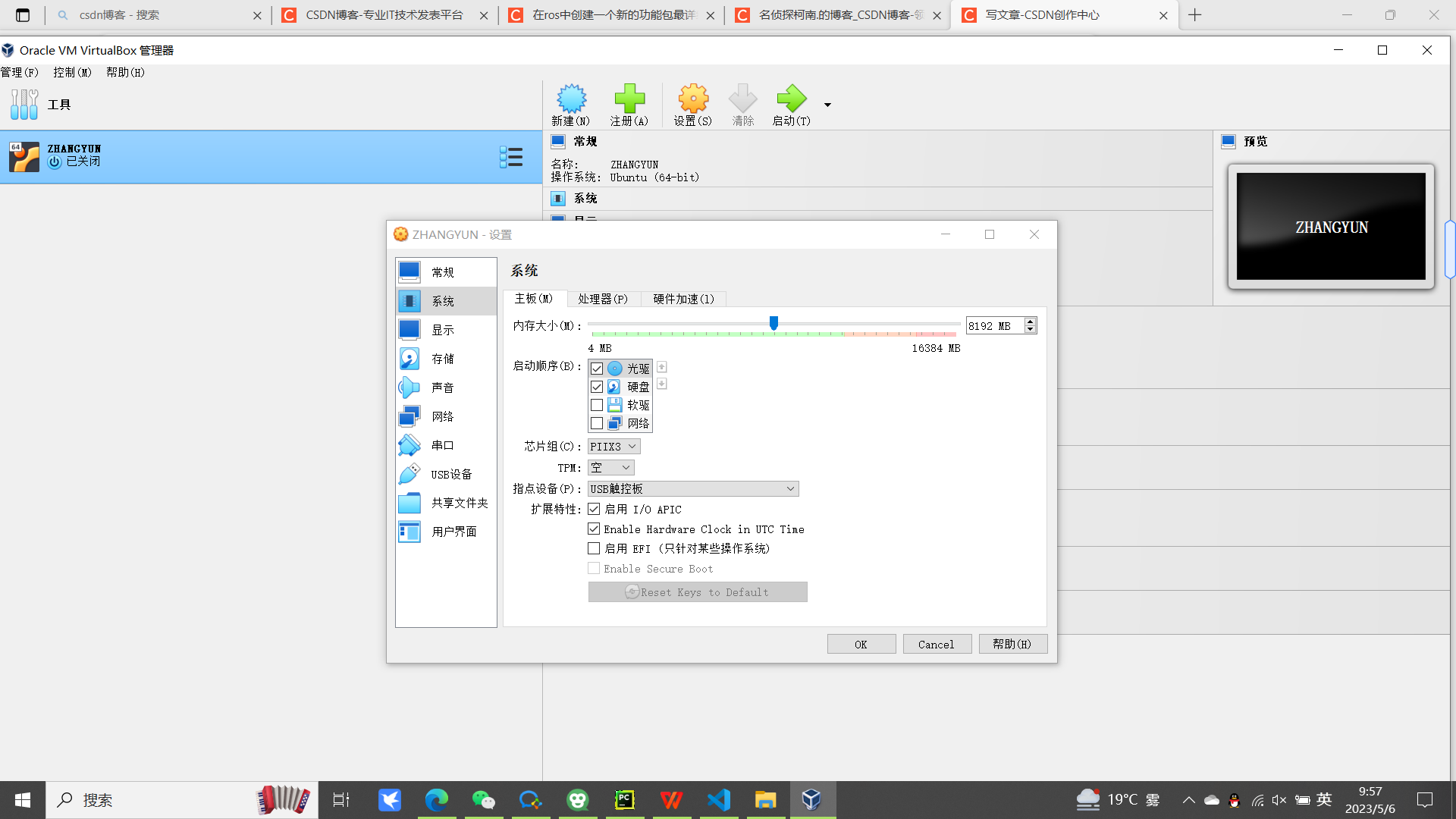Viewport: 1456px width, 819px height.
Task: Click Cancel in settings dialog
Action: (x=937, y=645)
